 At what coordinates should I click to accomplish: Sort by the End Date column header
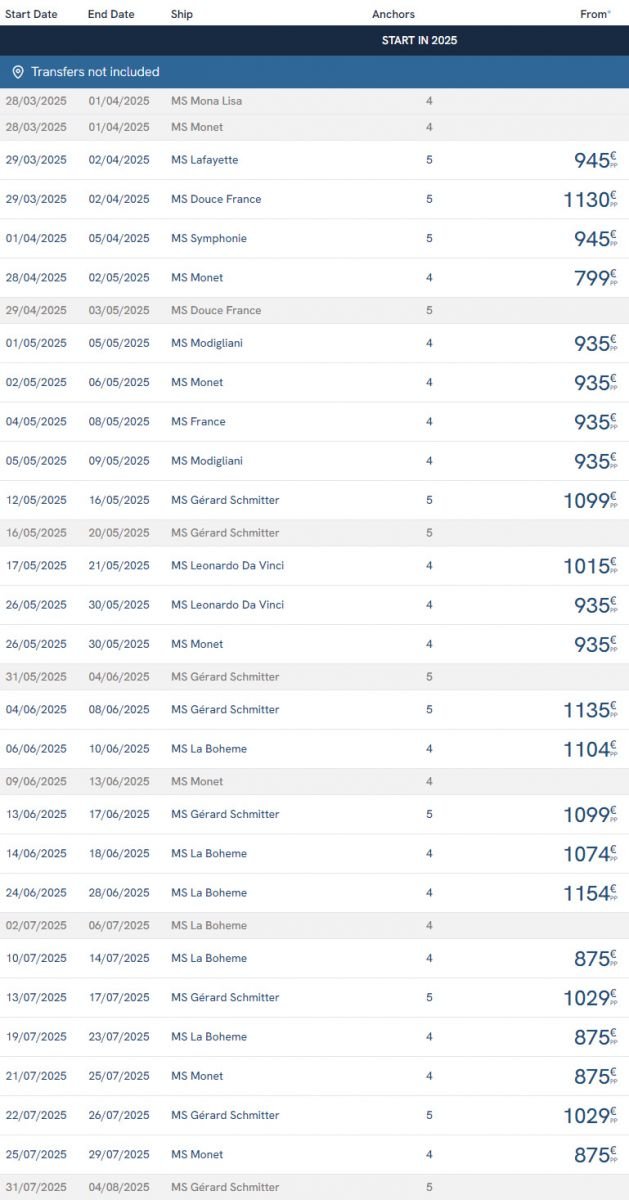point(111,14)
